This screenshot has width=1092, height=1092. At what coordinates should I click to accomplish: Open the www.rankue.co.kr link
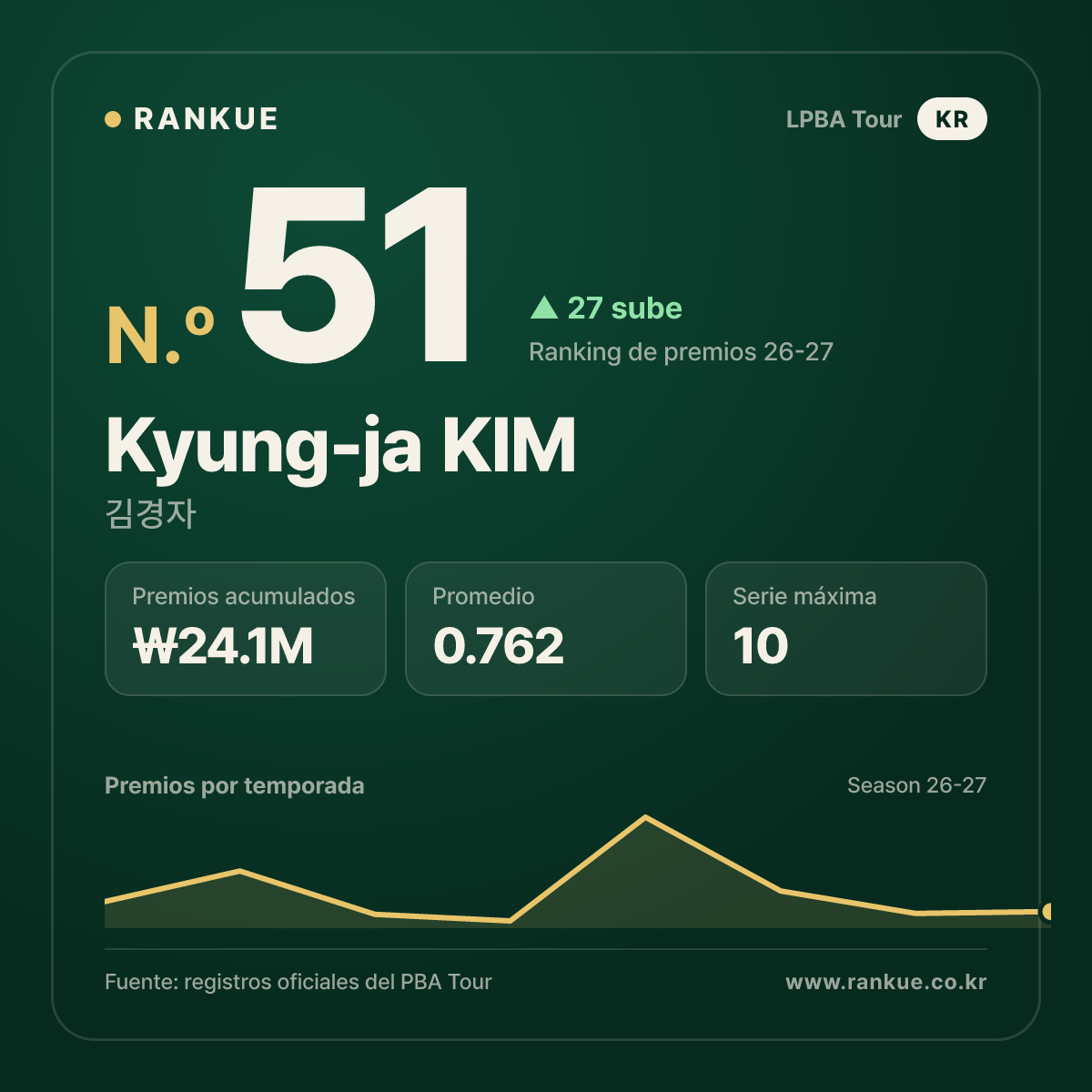tap(886, 982)
